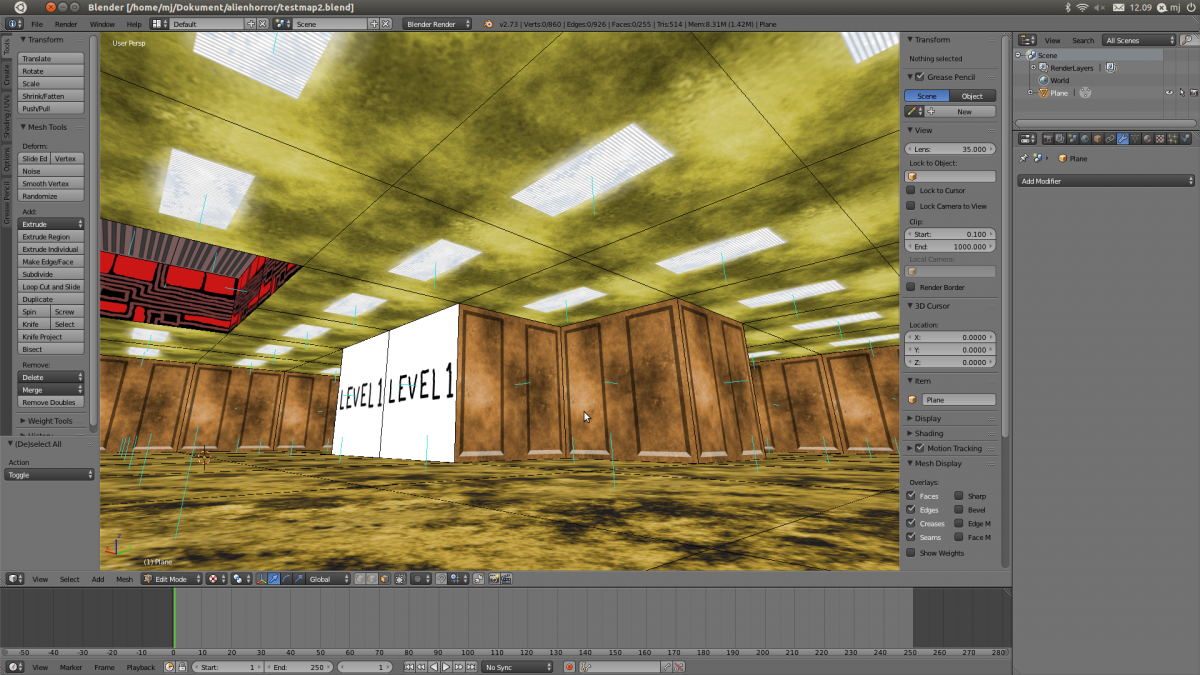Toggle the 3D manipulator widget icon
This screenshot has width=1200, height=675.
pos(262,579)
